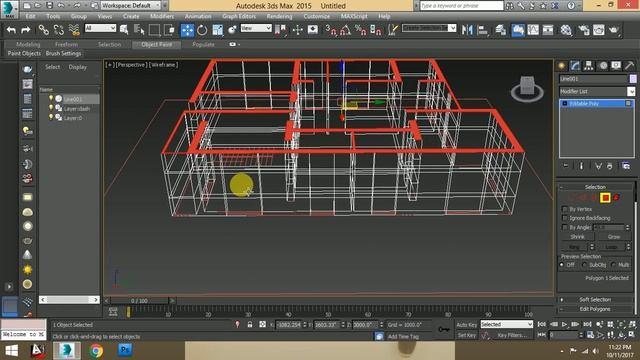640x360 pixels.
Task: Open the Edit menu
Action: [30, 16]
